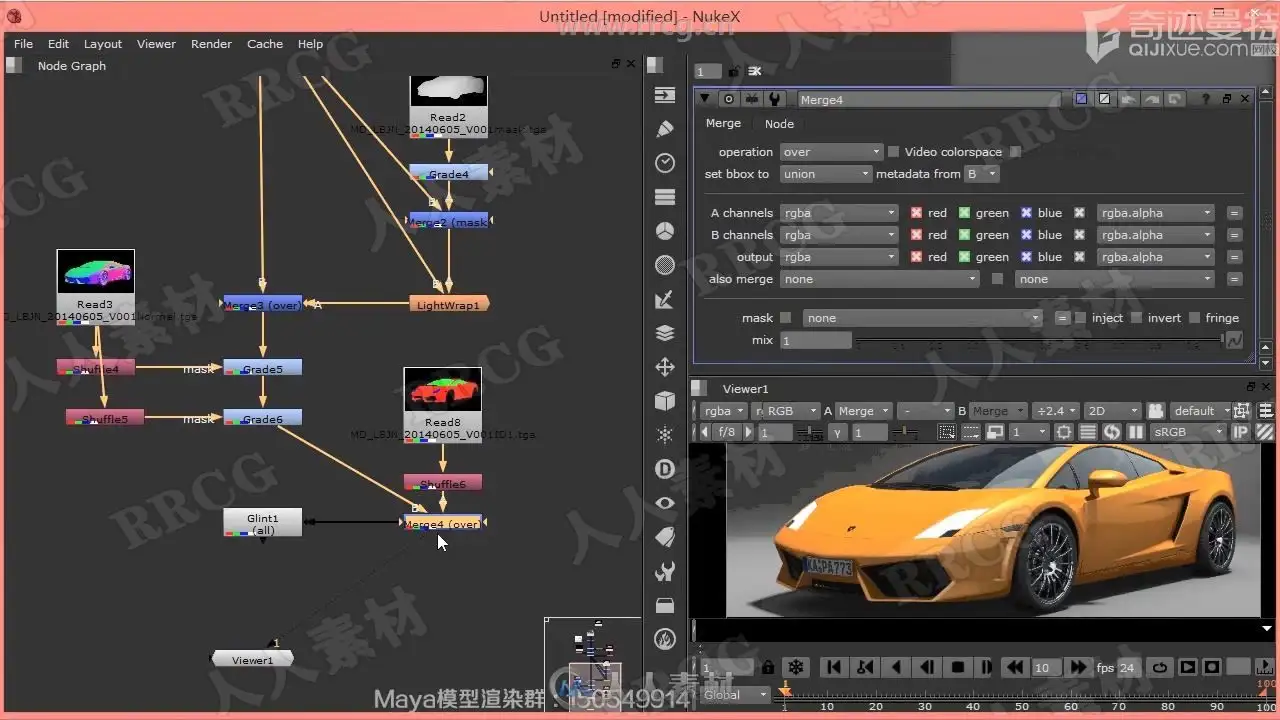
Task: Open the Views eye toolbar menu
Action: click(x=665, y=503)
